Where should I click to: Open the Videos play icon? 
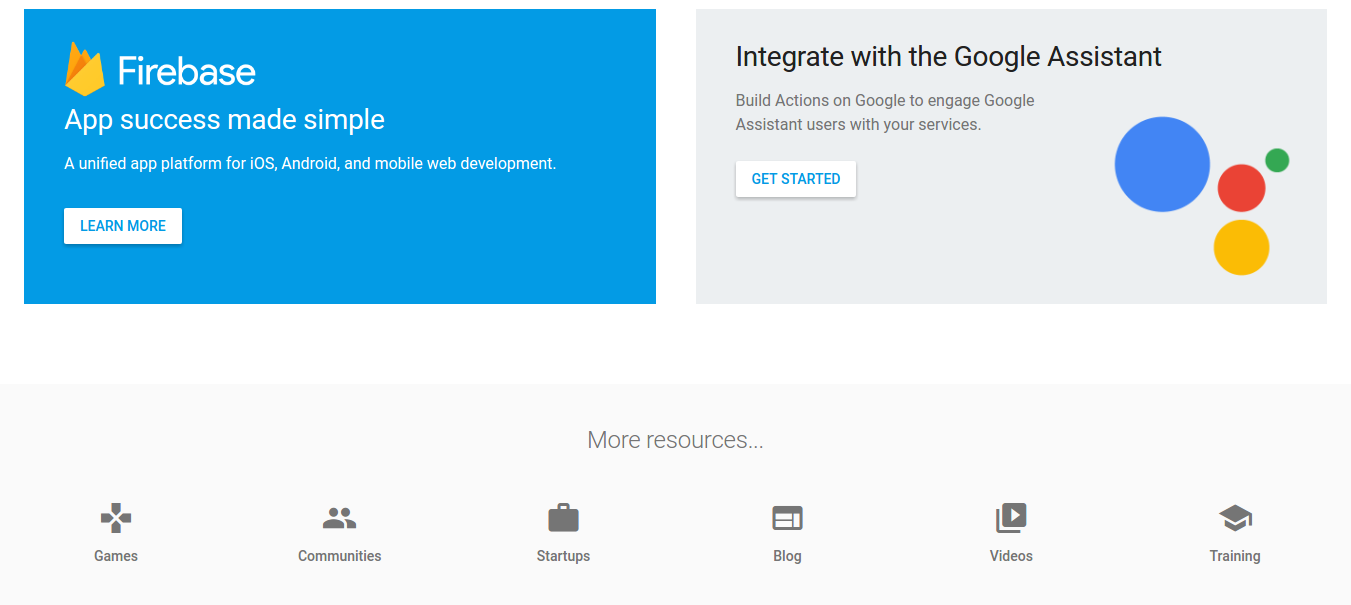point(1011,518)
